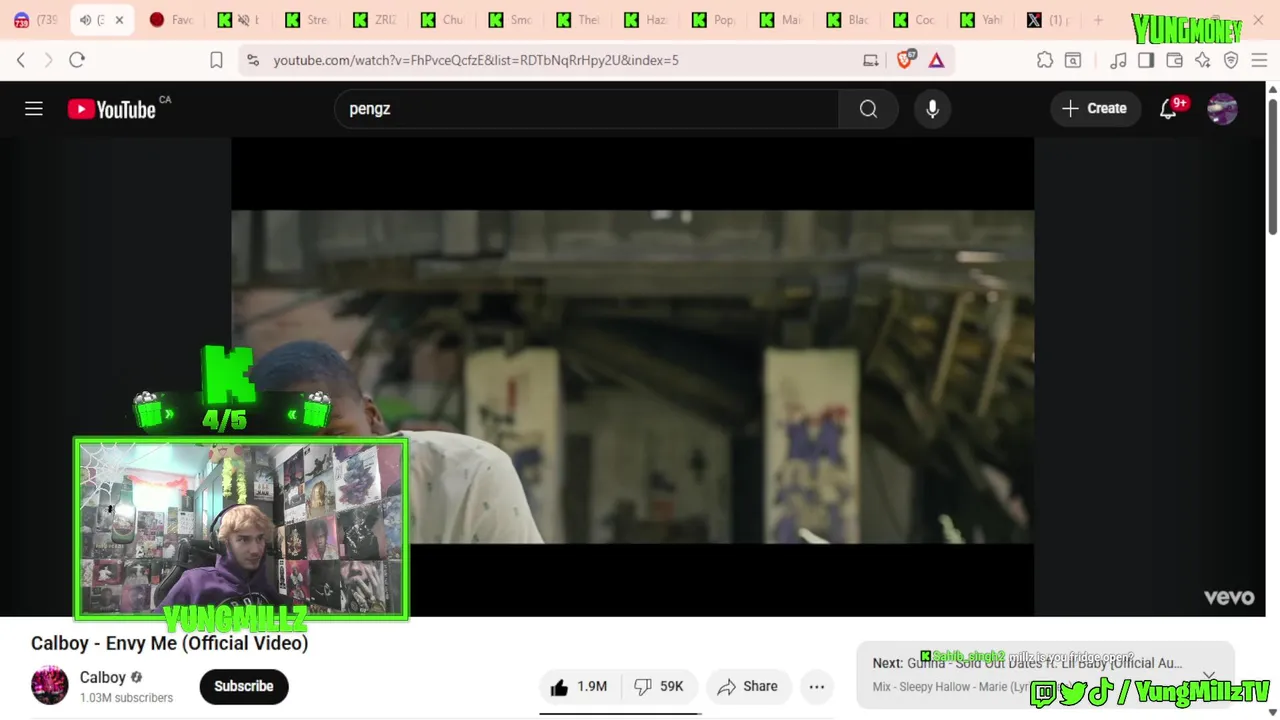This screenshot has width=1280, height=720.
Task: Click the search magnifier button
Action: click(868, 109)
